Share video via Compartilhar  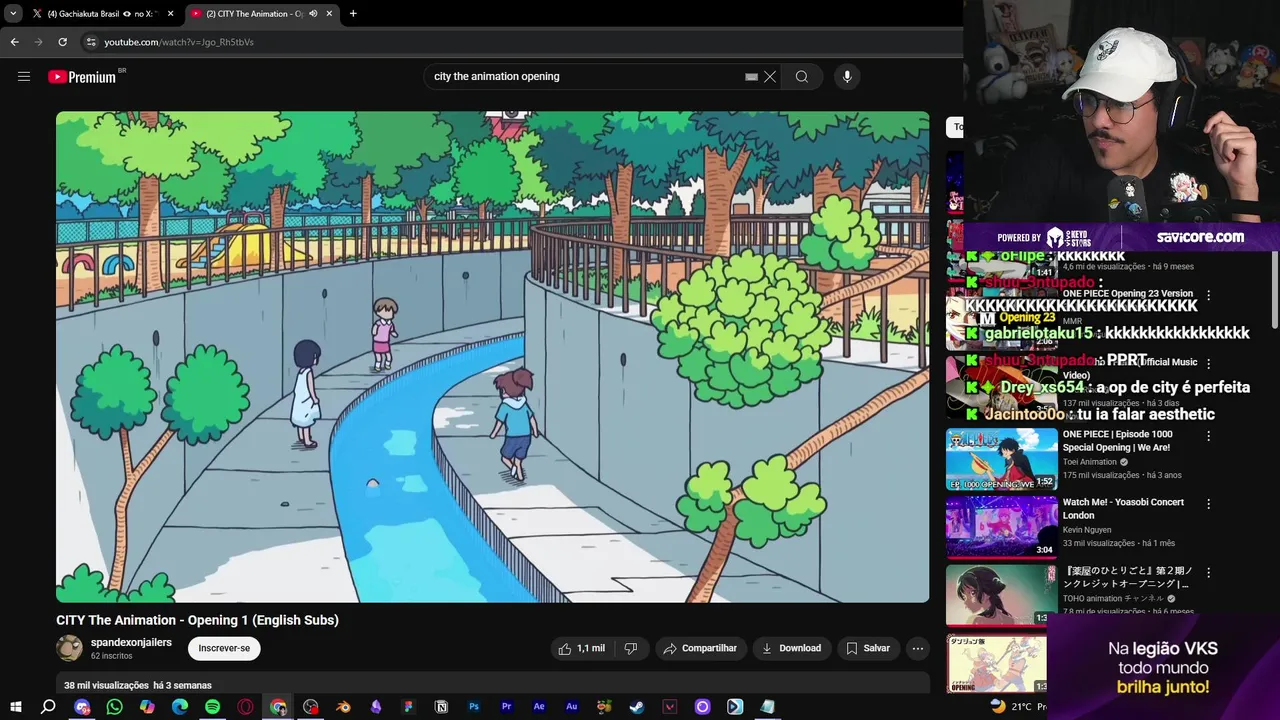700,648
